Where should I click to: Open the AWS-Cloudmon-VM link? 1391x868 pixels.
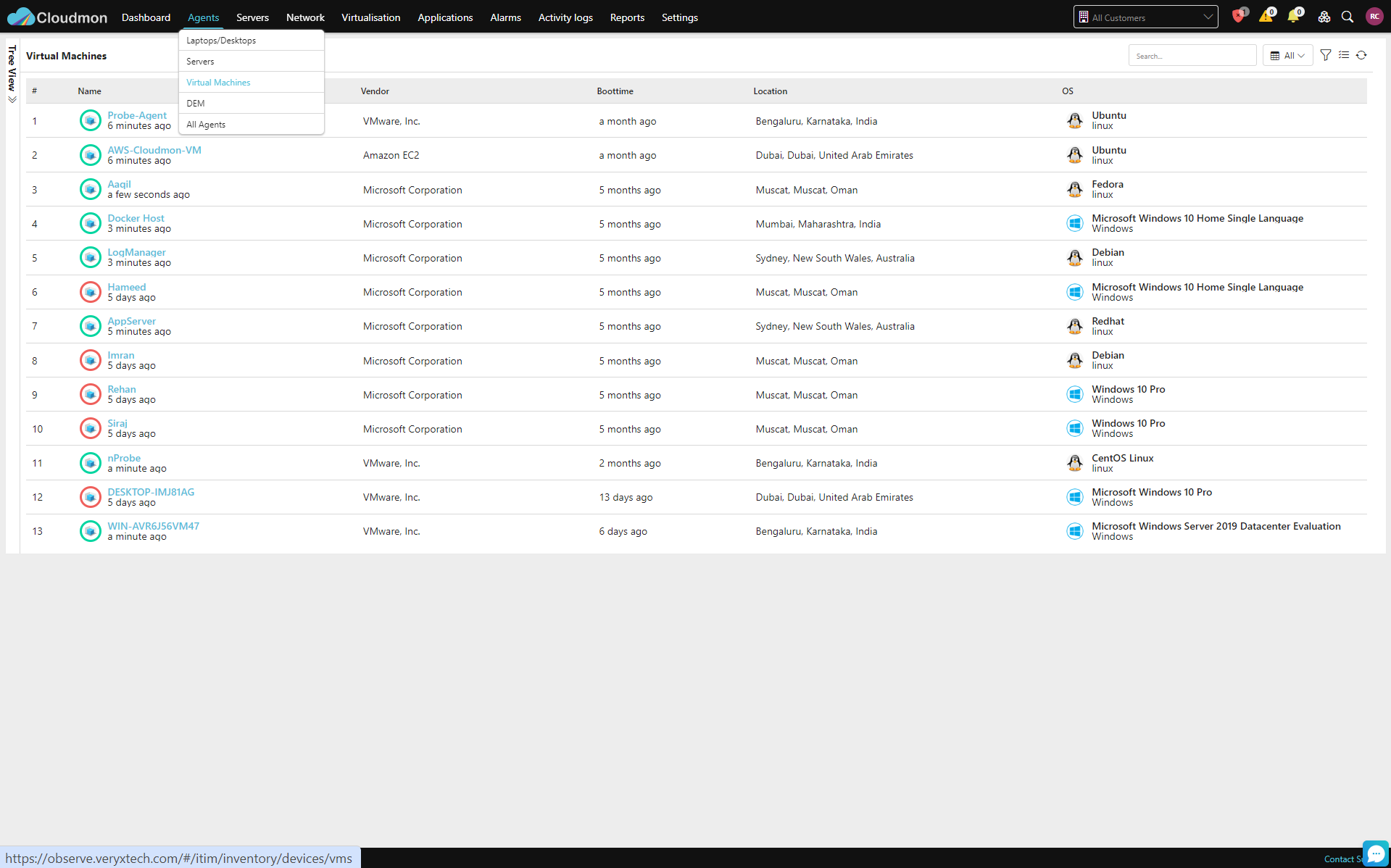click(x=154, y=150)
